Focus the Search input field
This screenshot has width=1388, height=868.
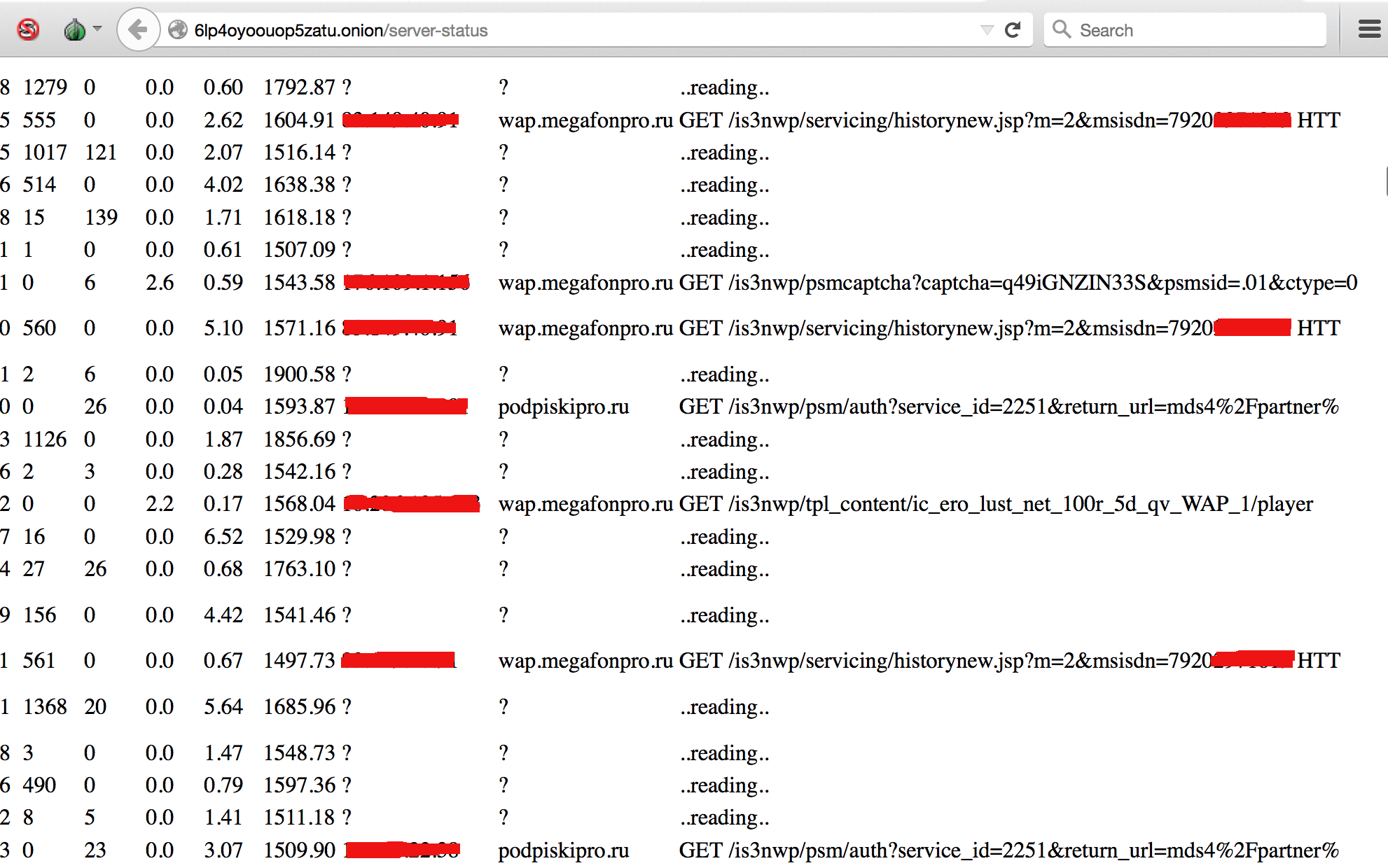tap(1185, 30)
